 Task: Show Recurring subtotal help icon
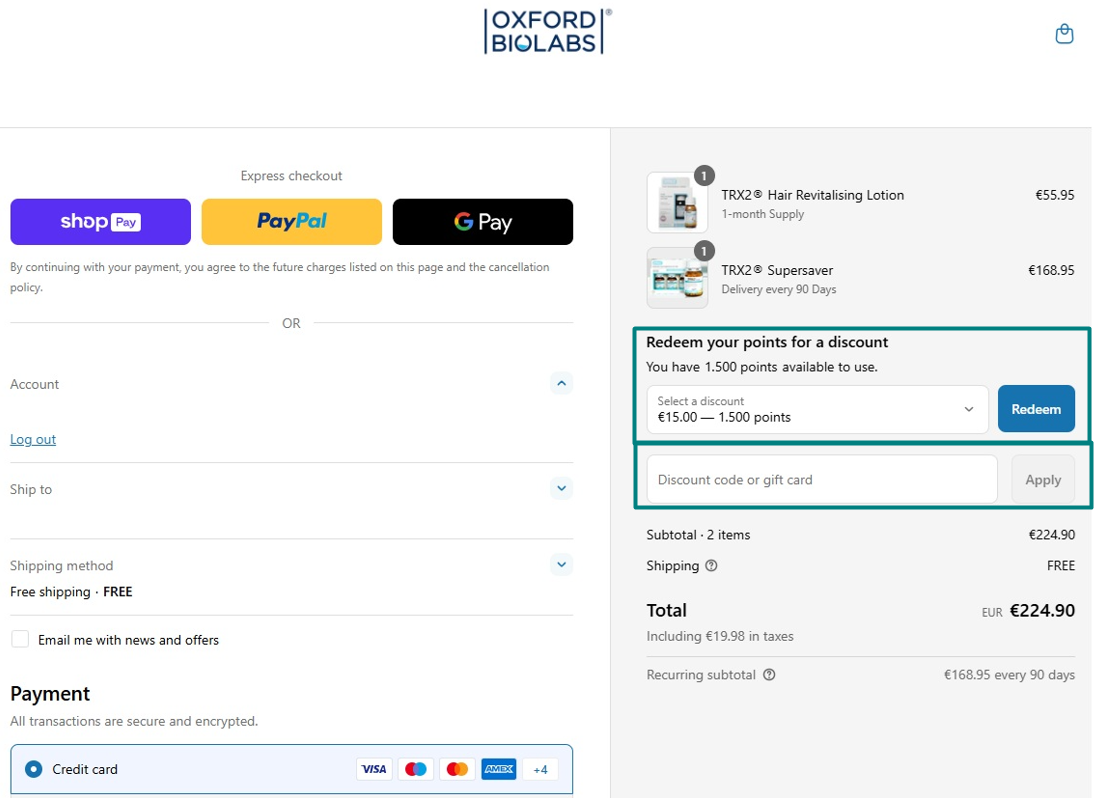tap(770, 674)
